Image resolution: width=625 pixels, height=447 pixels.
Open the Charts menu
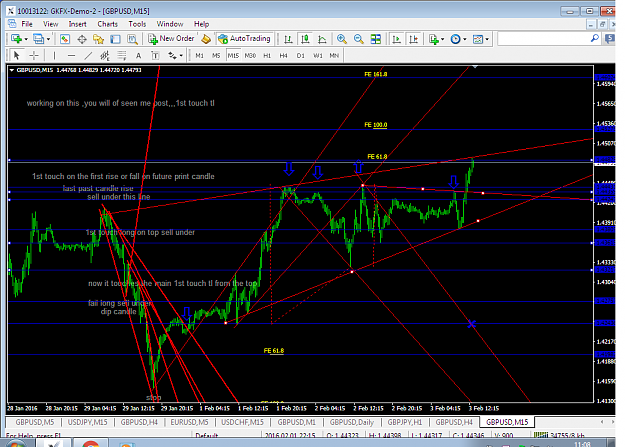coord(108,24)
